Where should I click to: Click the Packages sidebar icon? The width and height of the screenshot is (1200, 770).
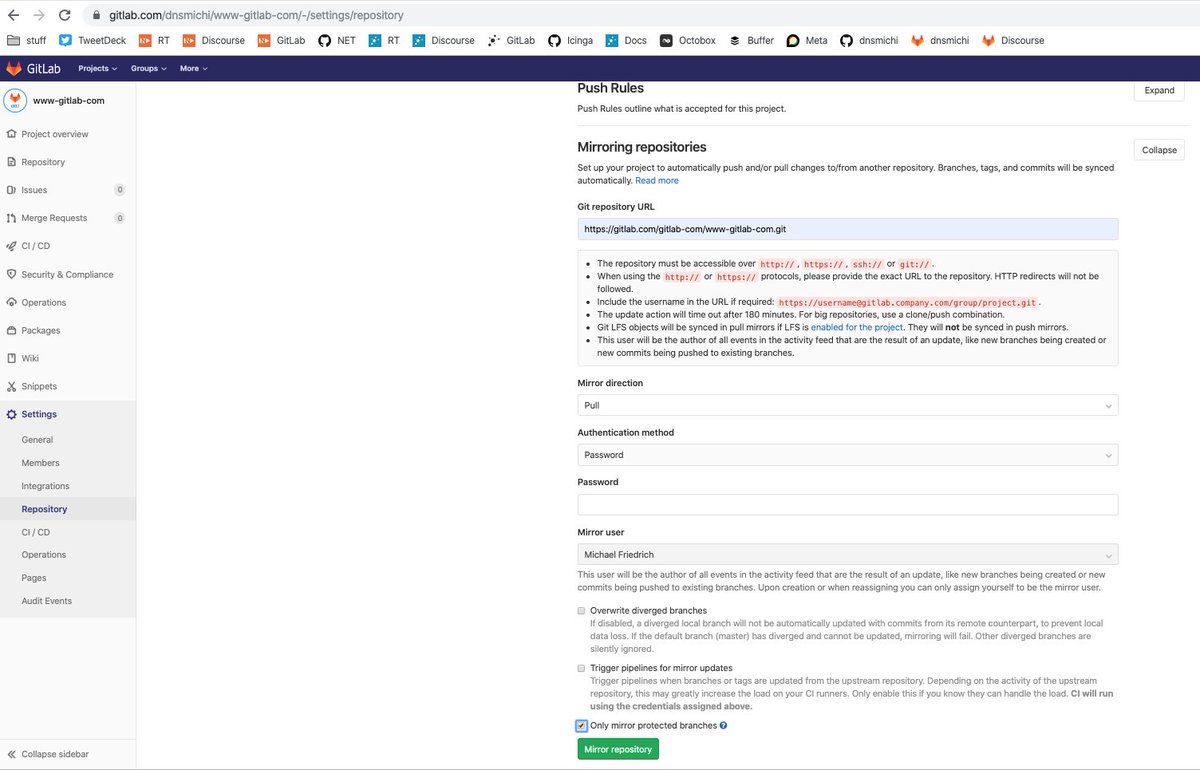11,330
